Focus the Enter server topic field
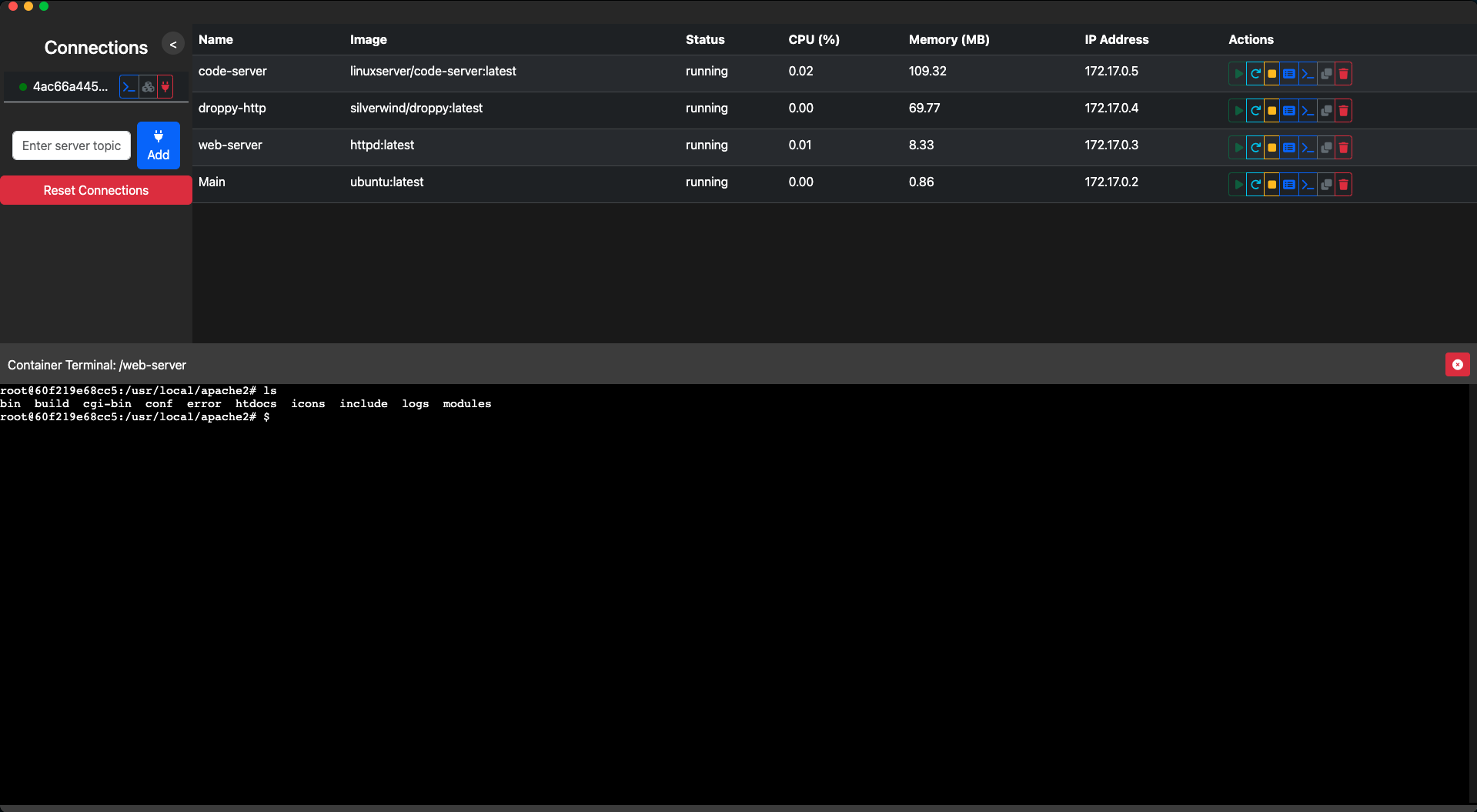 click(x=72, y=145)
